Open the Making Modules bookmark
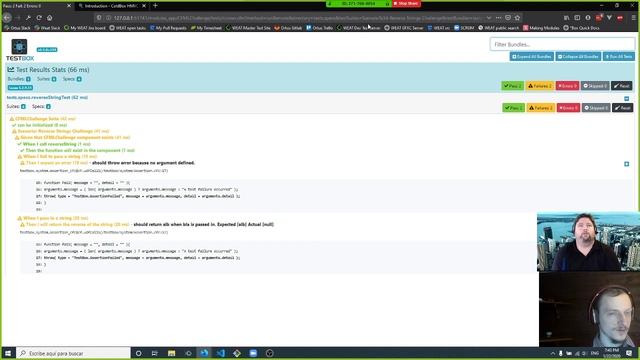Image resolution: width=640 pixels, height=360 pixels. 541,28
